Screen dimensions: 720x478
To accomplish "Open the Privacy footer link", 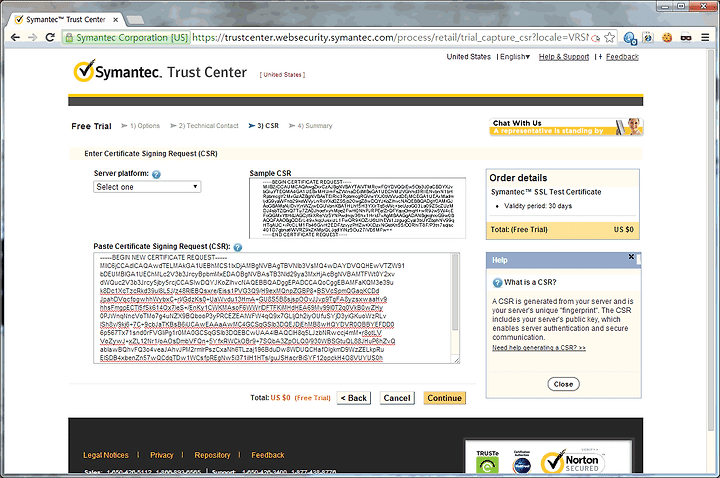I will [x=162, y=455].
